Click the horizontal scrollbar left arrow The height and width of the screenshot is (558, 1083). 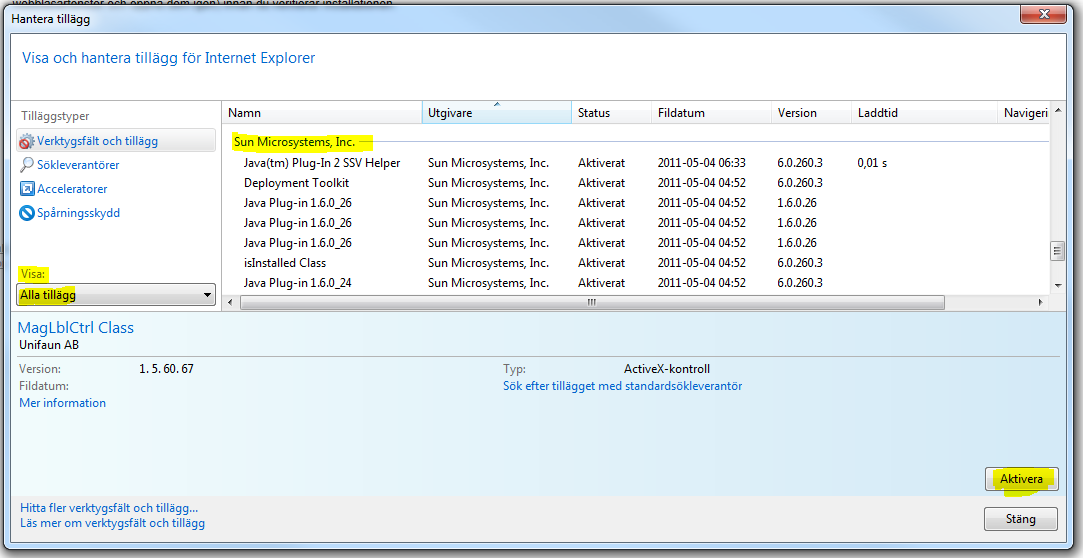230,302
